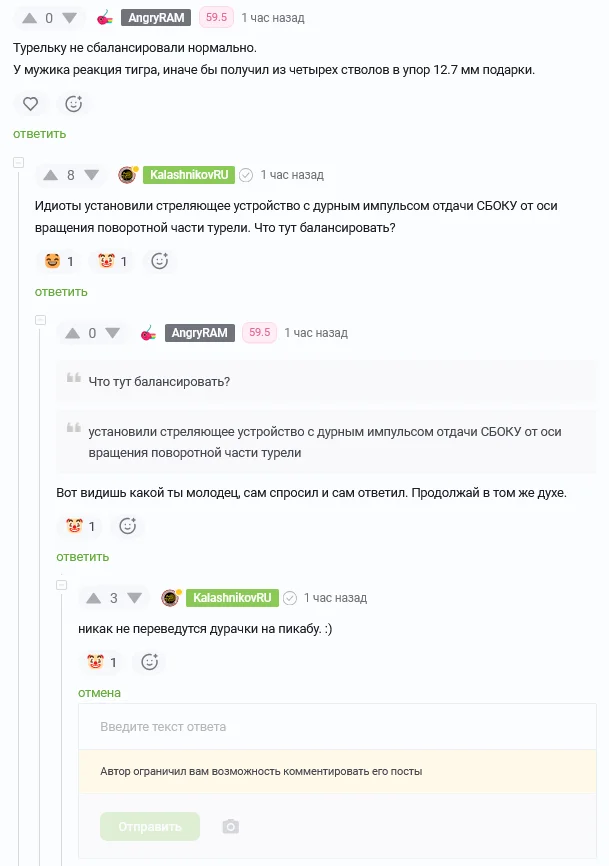Downvote the first AngryRAM comment
This screenshot has width=609, height=866.
click(x=70, y=18)
